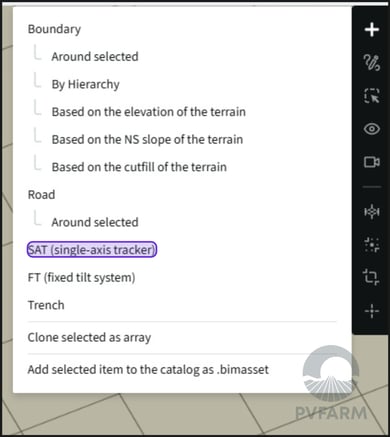Screen dimensions: 390x437
Task: Select Boundary parent item
Action: (54, 29)
